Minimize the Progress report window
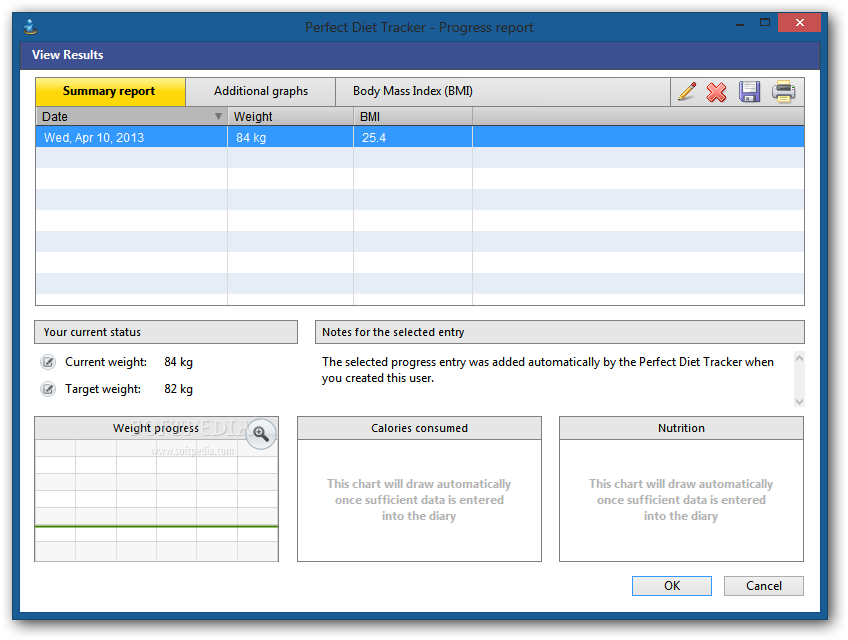Image resolution: width=848 pixels, height=640 pixels. coord(740,24)
